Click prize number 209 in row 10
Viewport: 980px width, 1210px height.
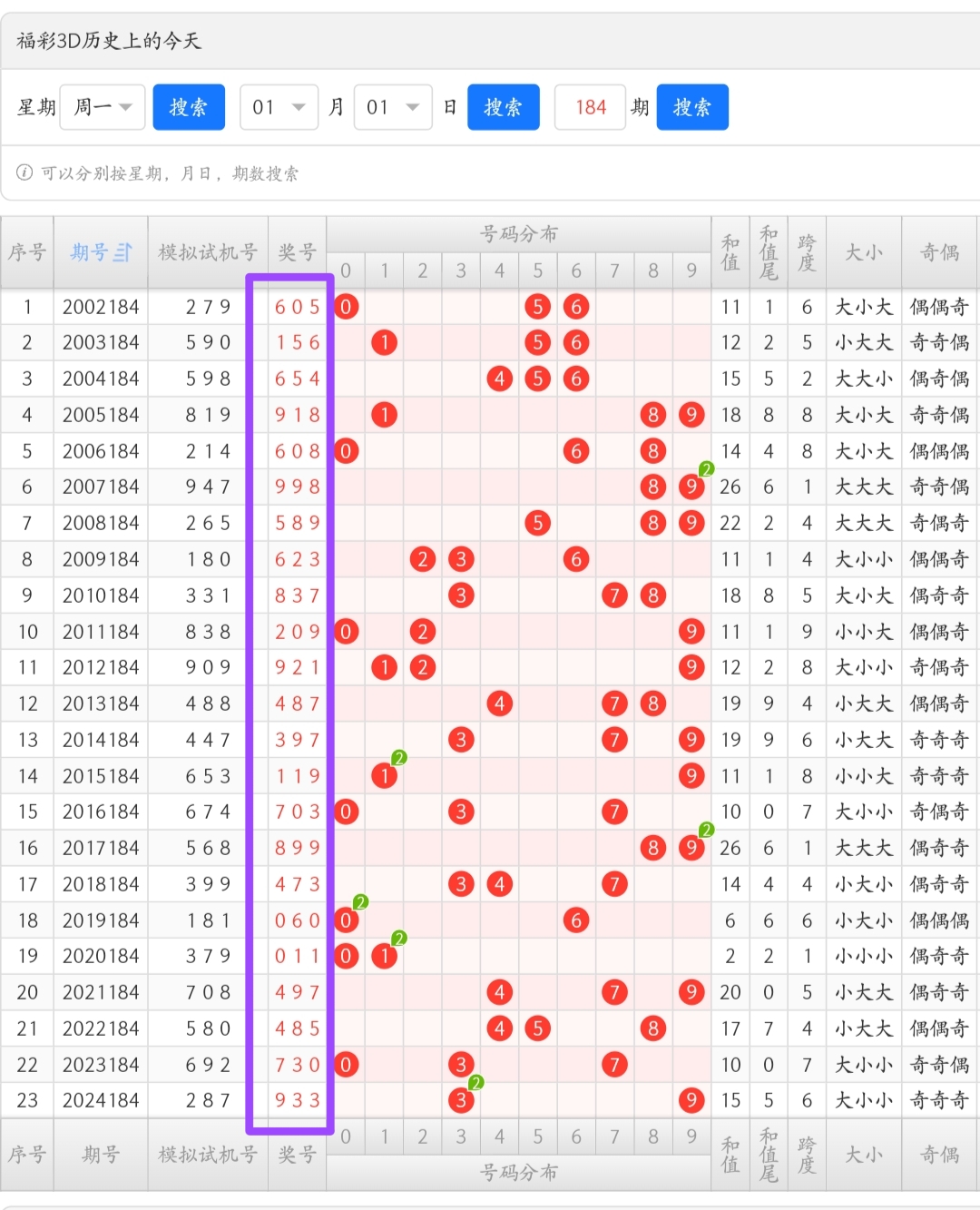298,632
